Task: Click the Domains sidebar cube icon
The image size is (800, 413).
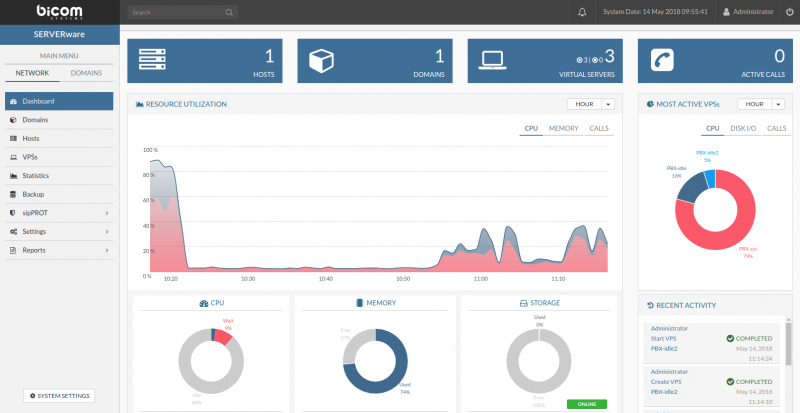Action: pyautogui.click(x=13, y=120)
